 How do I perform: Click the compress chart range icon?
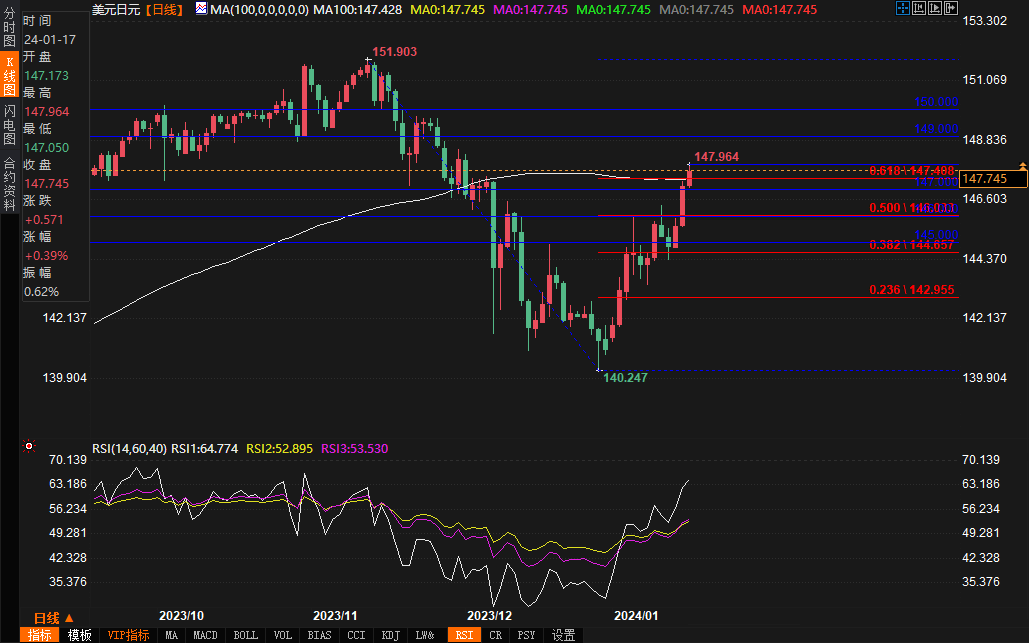(x=919, y=8)
